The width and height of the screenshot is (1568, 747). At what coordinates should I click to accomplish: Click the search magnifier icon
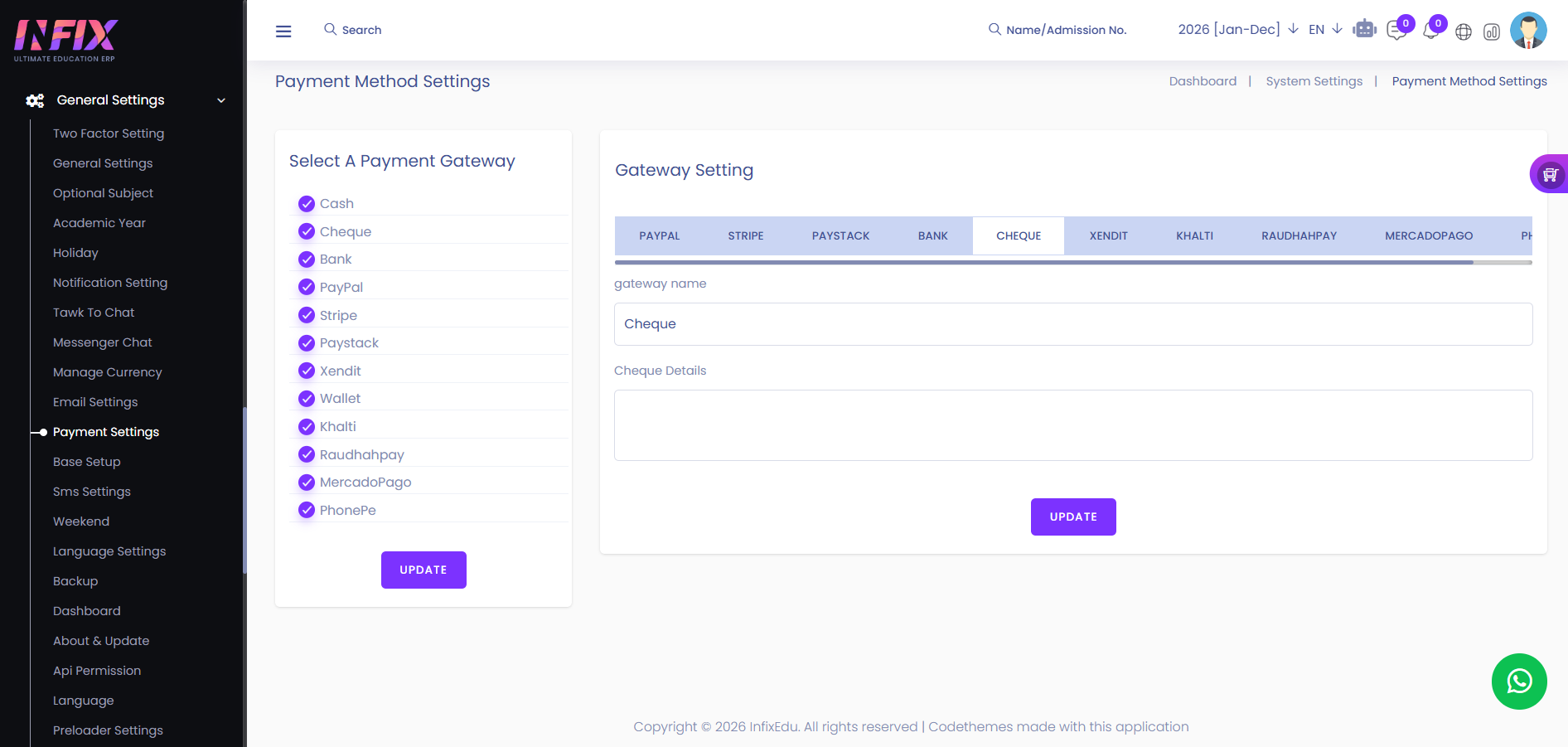pyautogui.click(x=330, y=30)
